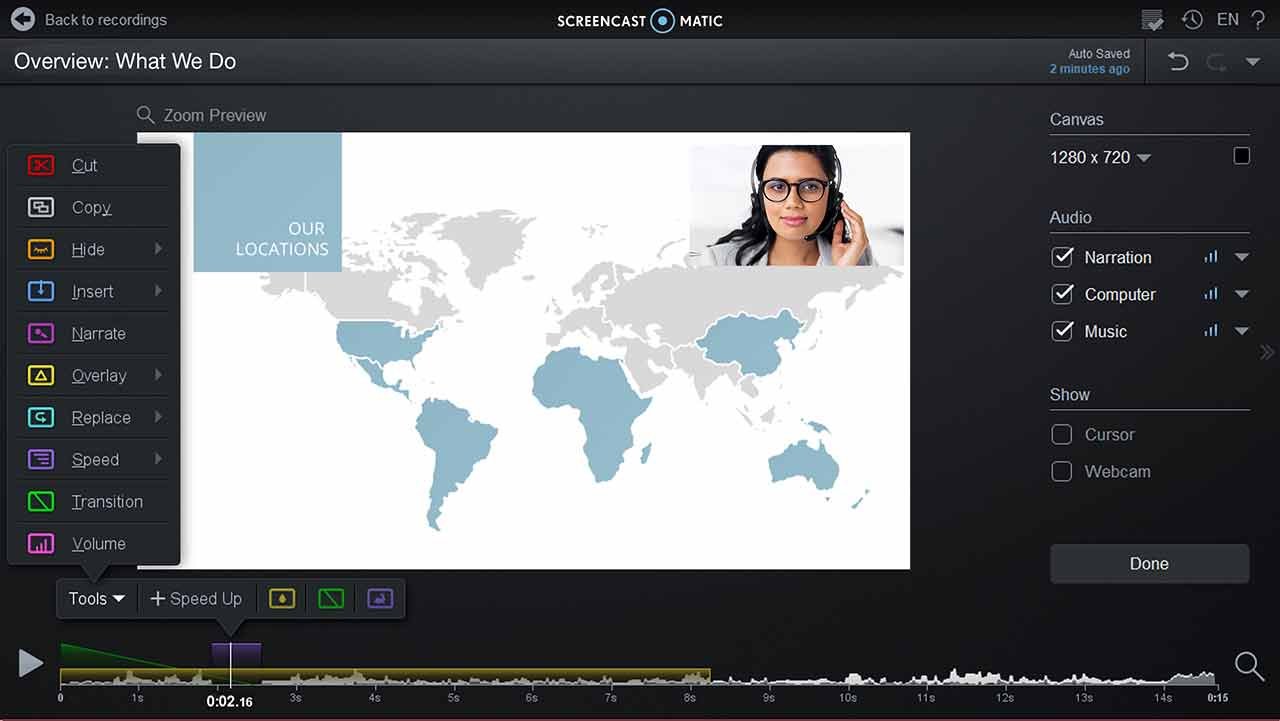Adjust Computer audio levels icon
The height and width of the screenshot is (721, 1280).
(x=1211, y=294)
